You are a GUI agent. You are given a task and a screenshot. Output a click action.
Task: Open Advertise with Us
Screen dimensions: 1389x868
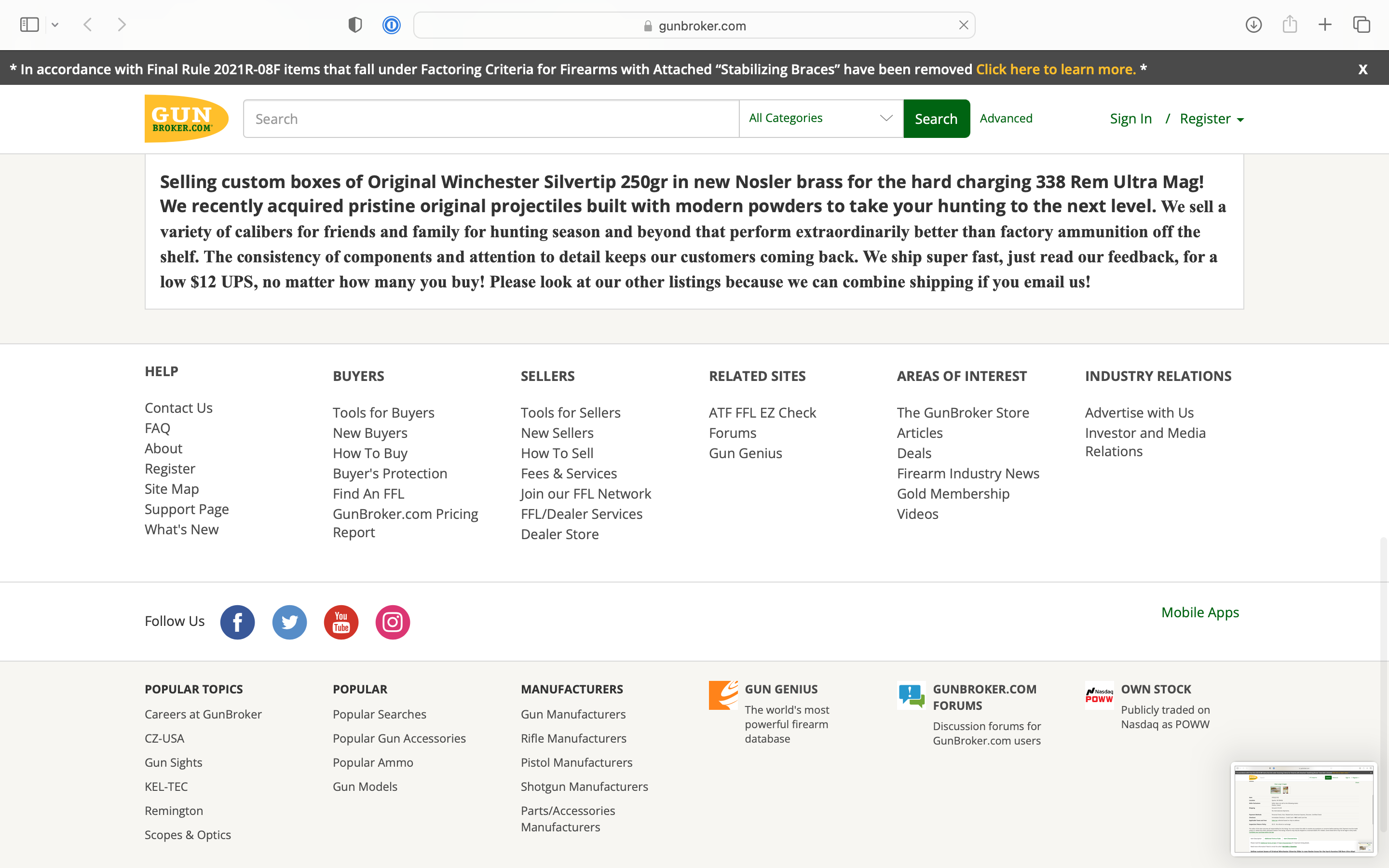pyautogui.click(x=1139, y=413)
